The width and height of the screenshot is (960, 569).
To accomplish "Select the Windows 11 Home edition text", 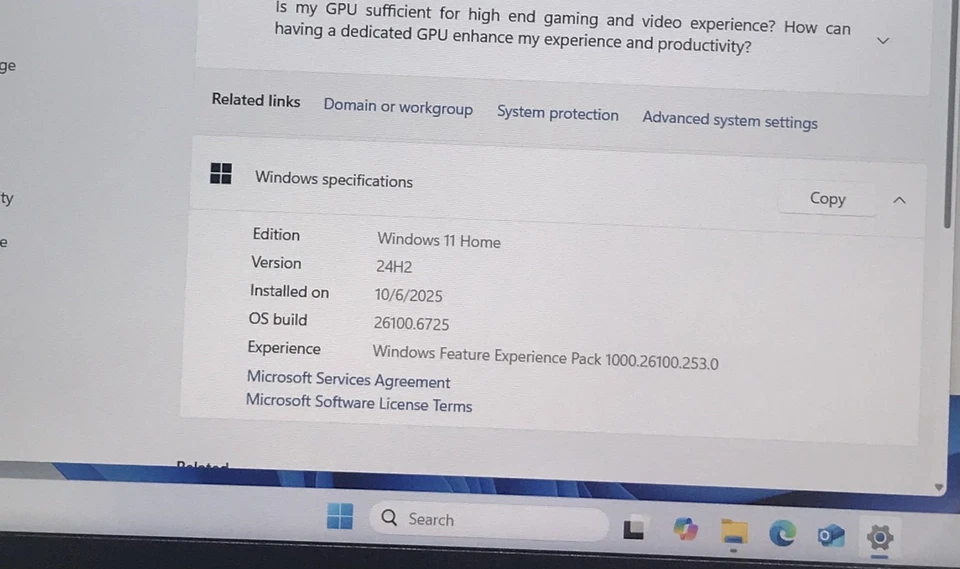I will (438, 240).
